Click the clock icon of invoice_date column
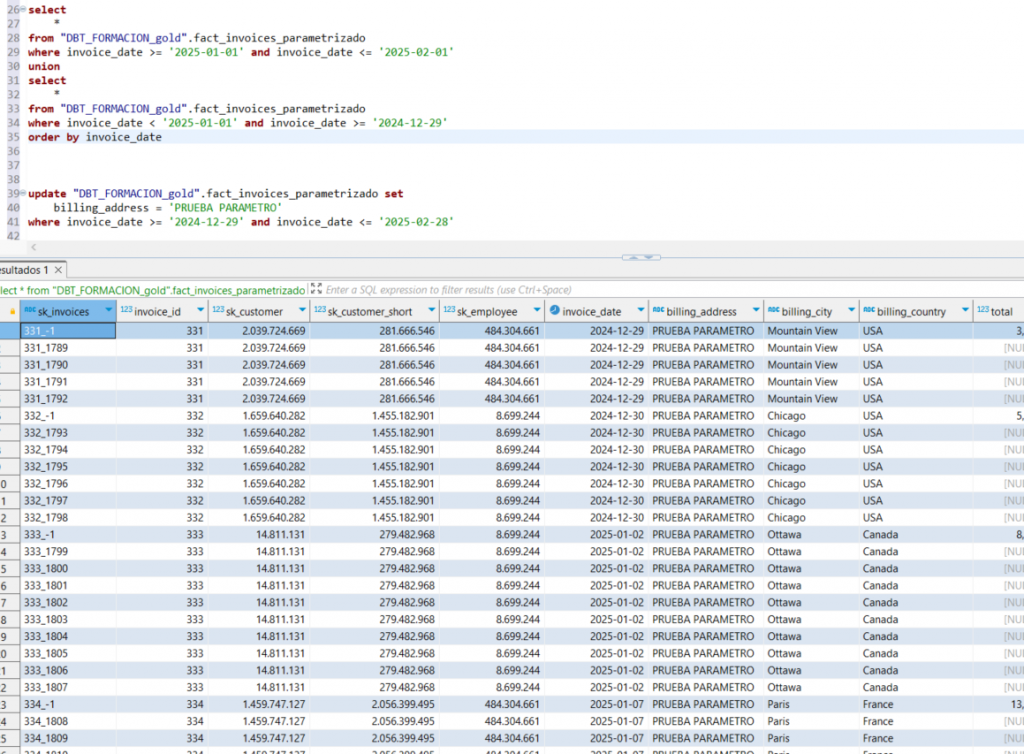1024x754 pixels. [554, 312]
